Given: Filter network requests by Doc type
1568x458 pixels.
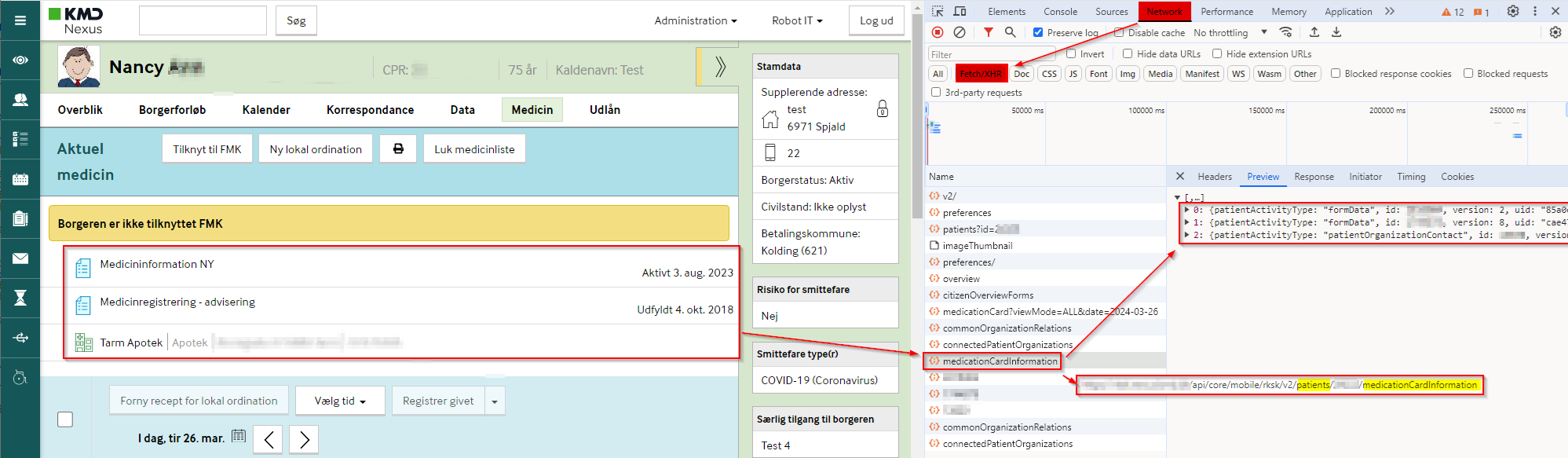Looking at the screenshot, I should click(1022, 74).
